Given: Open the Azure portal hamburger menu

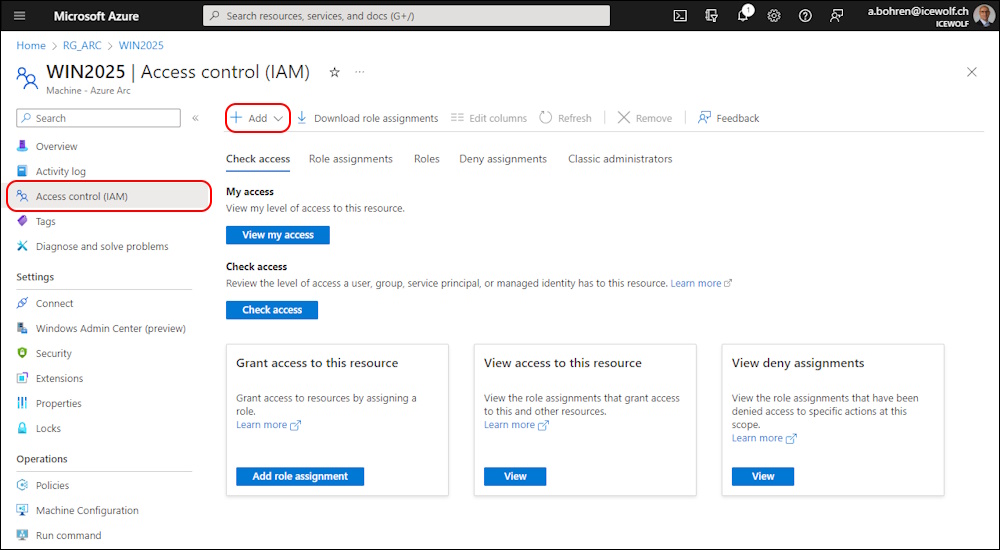Looking at the screenshot, I should (19, 15).
